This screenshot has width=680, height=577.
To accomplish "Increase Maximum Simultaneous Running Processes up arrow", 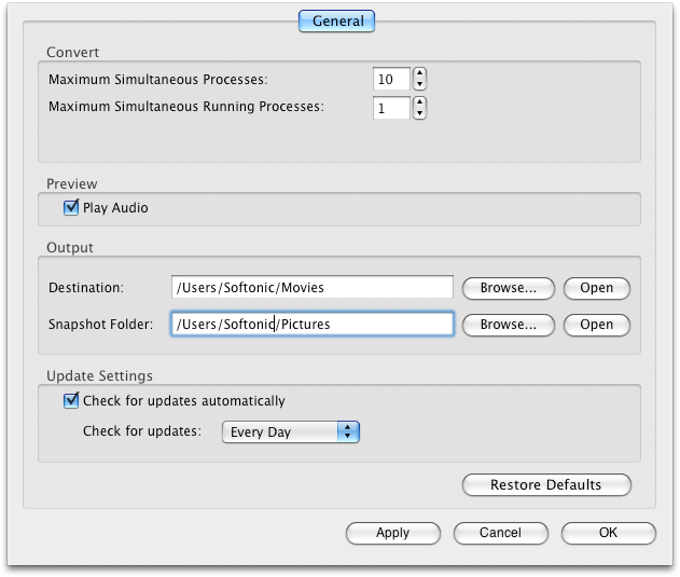I will (x=420, y=102).
